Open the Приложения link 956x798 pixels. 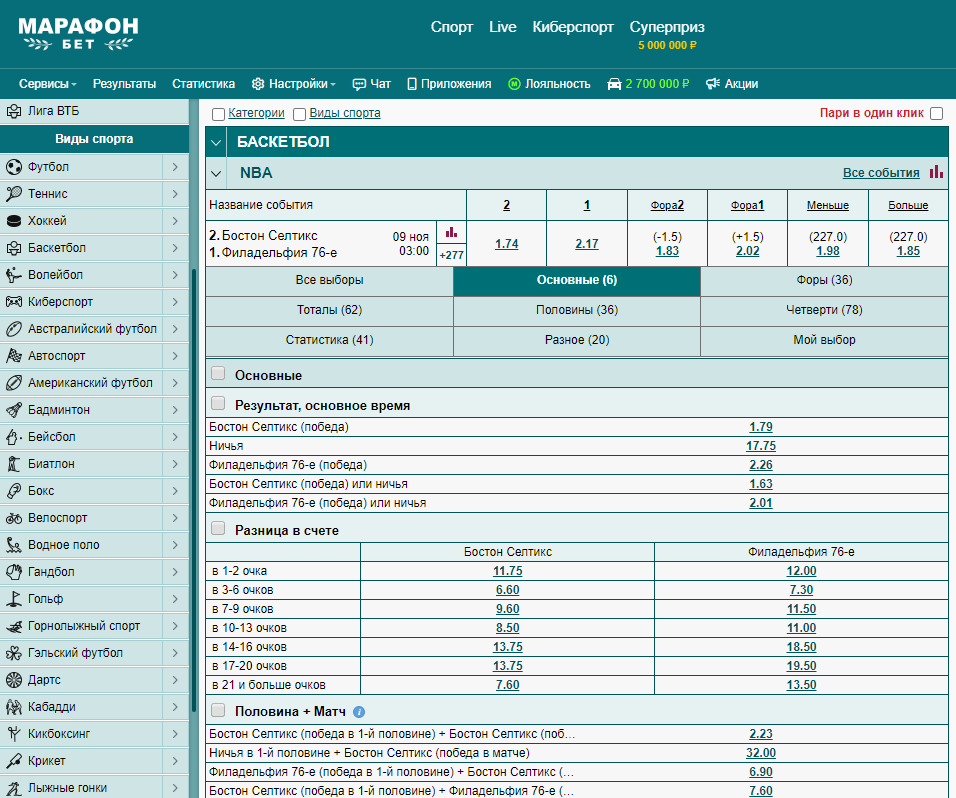click(x=449, y=84)
